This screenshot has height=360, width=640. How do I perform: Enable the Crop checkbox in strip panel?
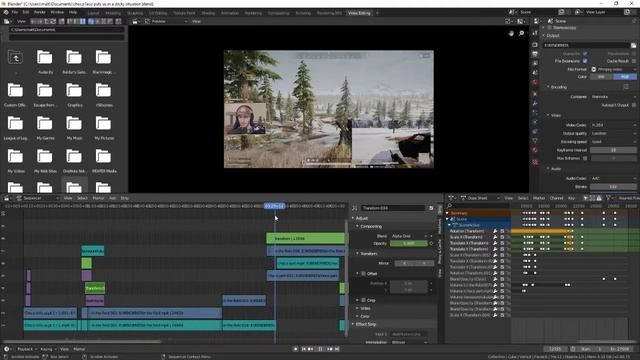[363, 300]
